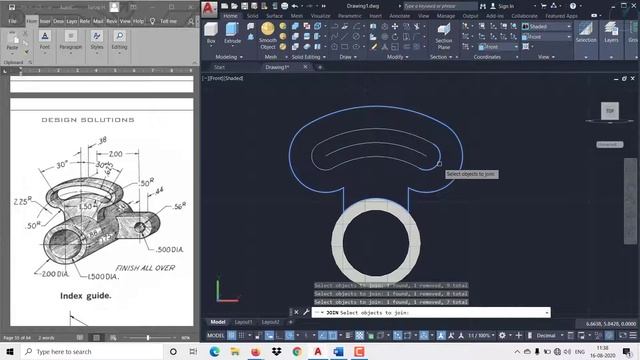The height and width of the screenshot is (360, 640).
Task: Add a new drawing tab with plus
Action: click(x=320, y=67)
